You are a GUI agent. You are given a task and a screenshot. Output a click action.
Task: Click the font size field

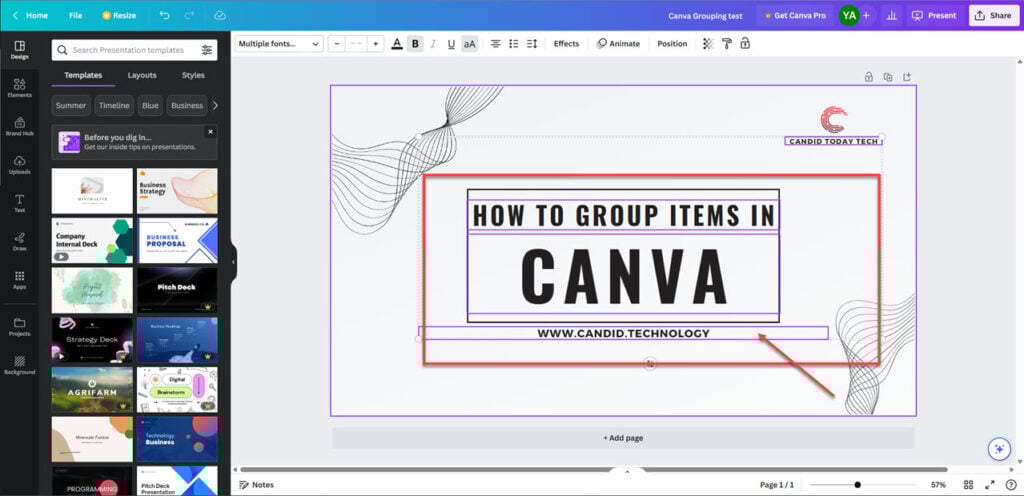(x=356, y=44)
